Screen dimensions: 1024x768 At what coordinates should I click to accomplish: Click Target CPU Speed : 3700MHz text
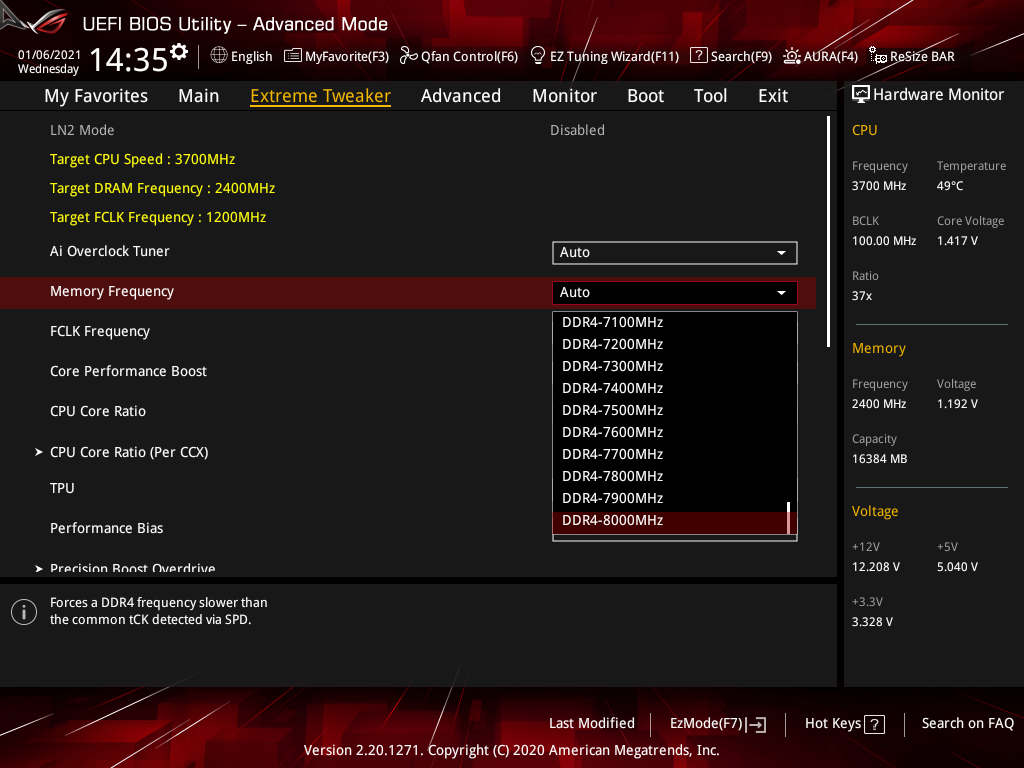pos(142,159)
